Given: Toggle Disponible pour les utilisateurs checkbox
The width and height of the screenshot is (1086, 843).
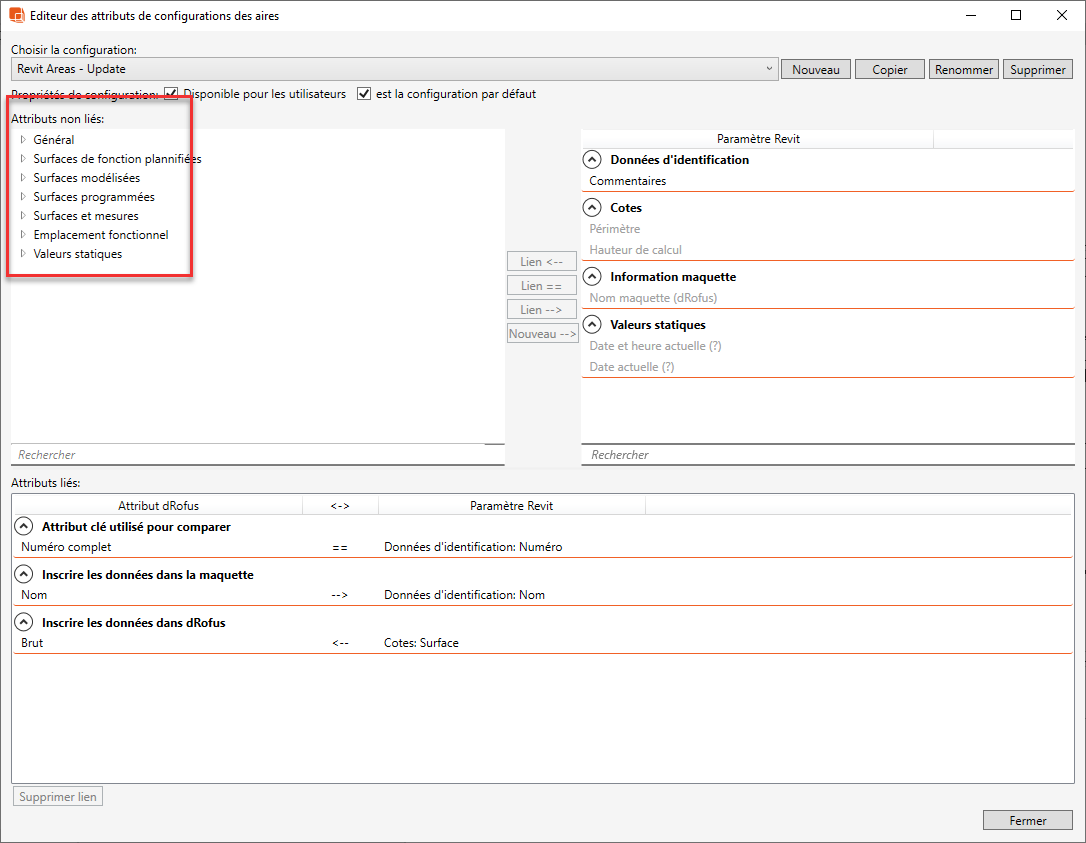Looking at the screenshot, I should (x=171, y=94).
